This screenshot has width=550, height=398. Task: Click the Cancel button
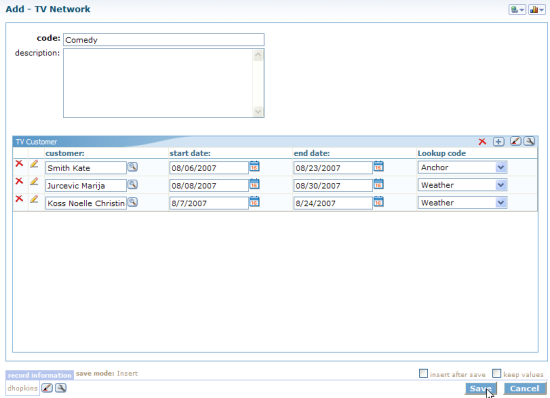[x=524, y=389]
